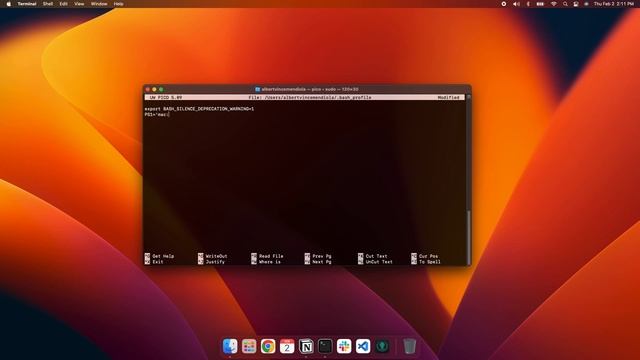640x360 pixels.
Task: Click the Next Pg shortcut label
Action: coord(322,262)
